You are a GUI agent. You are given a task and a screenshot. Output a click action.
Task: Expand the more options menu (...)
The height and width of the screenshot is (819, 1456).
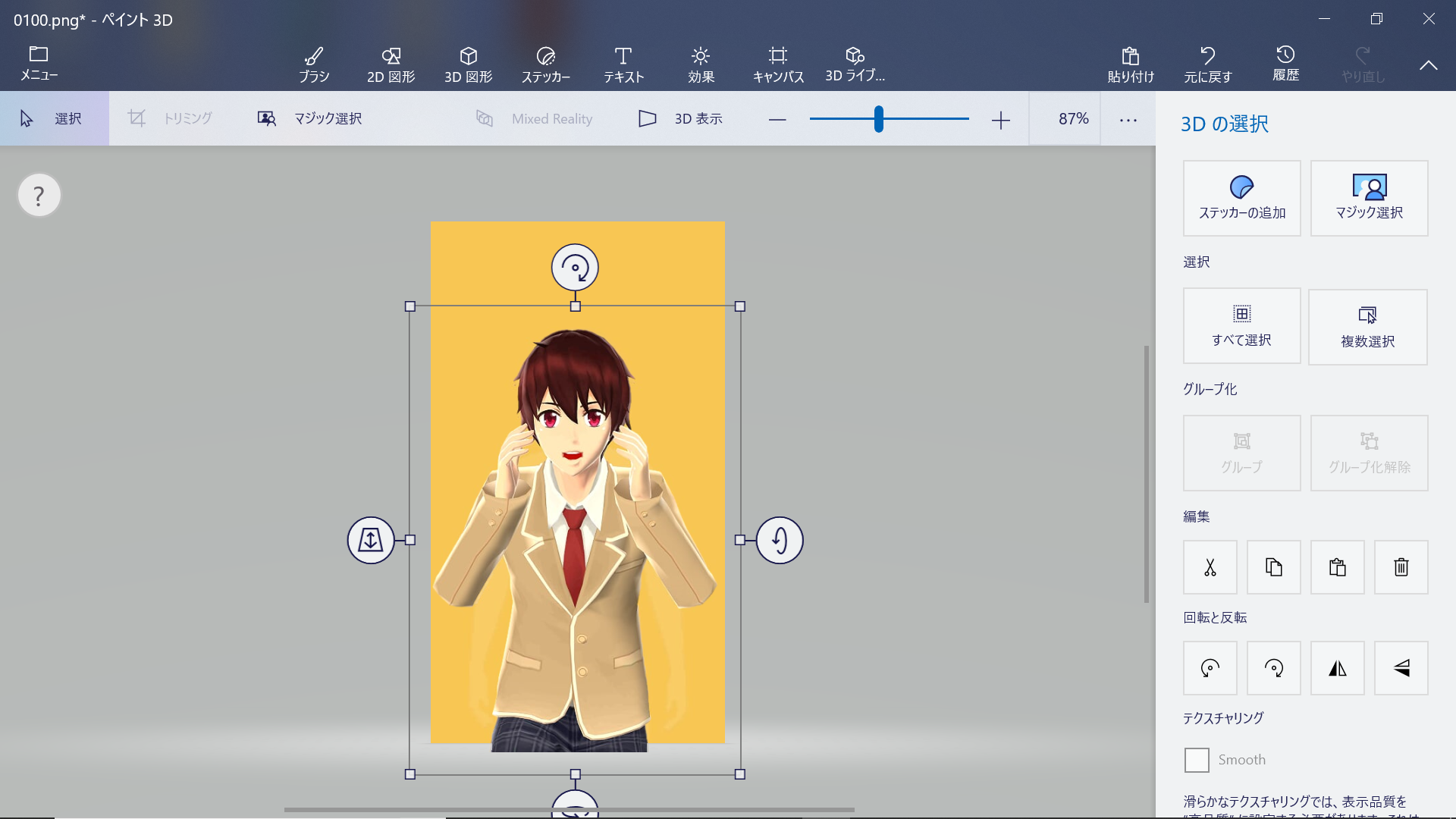[1128, 118]
